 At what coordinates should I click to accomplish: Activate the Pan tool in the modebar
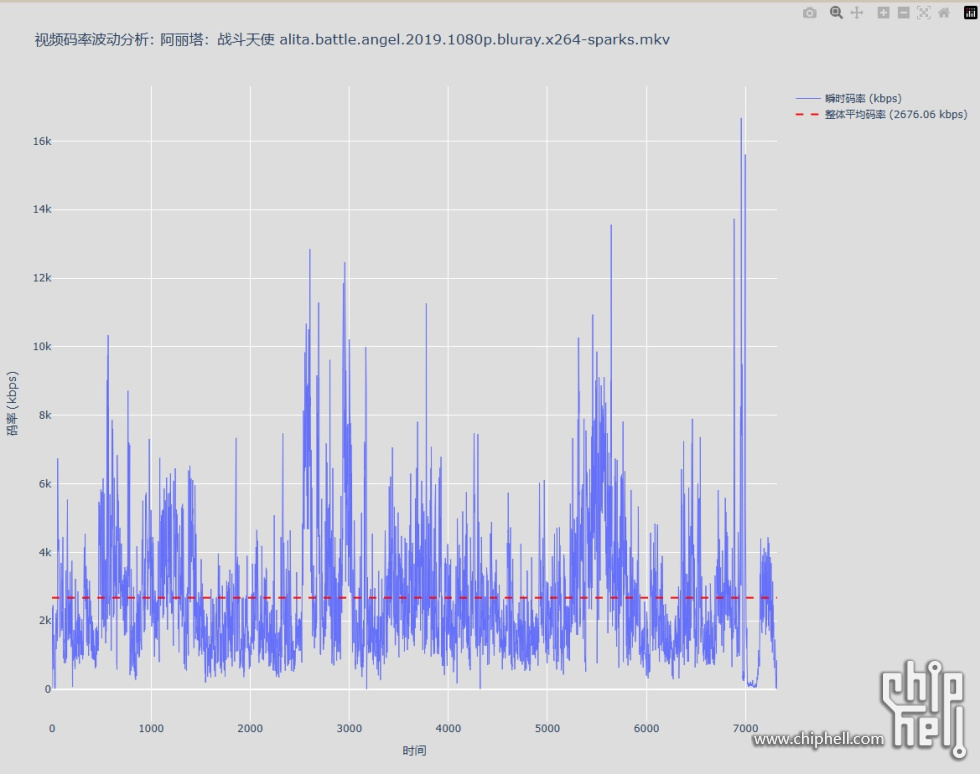[857, 13]
